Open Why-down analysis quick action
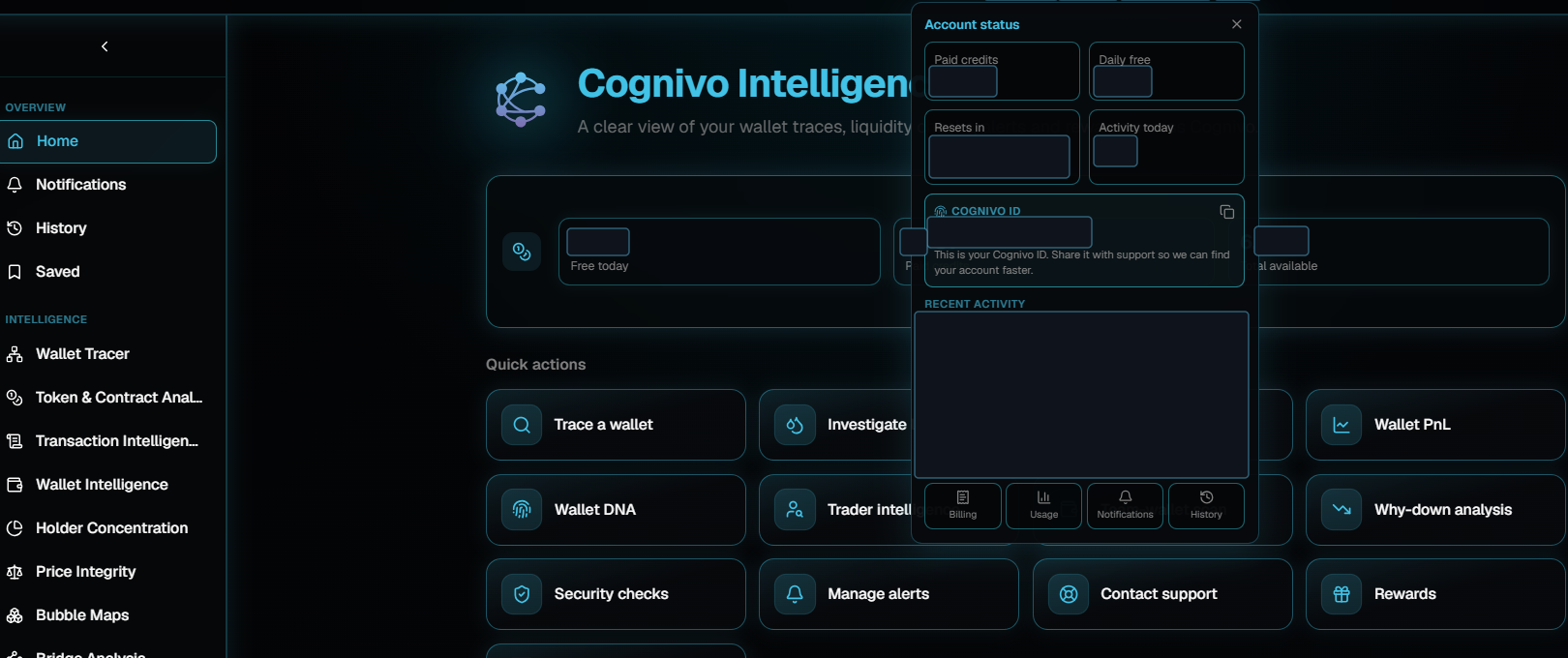The width and height of the screenshot is (1568, 658). [1435, 510]
